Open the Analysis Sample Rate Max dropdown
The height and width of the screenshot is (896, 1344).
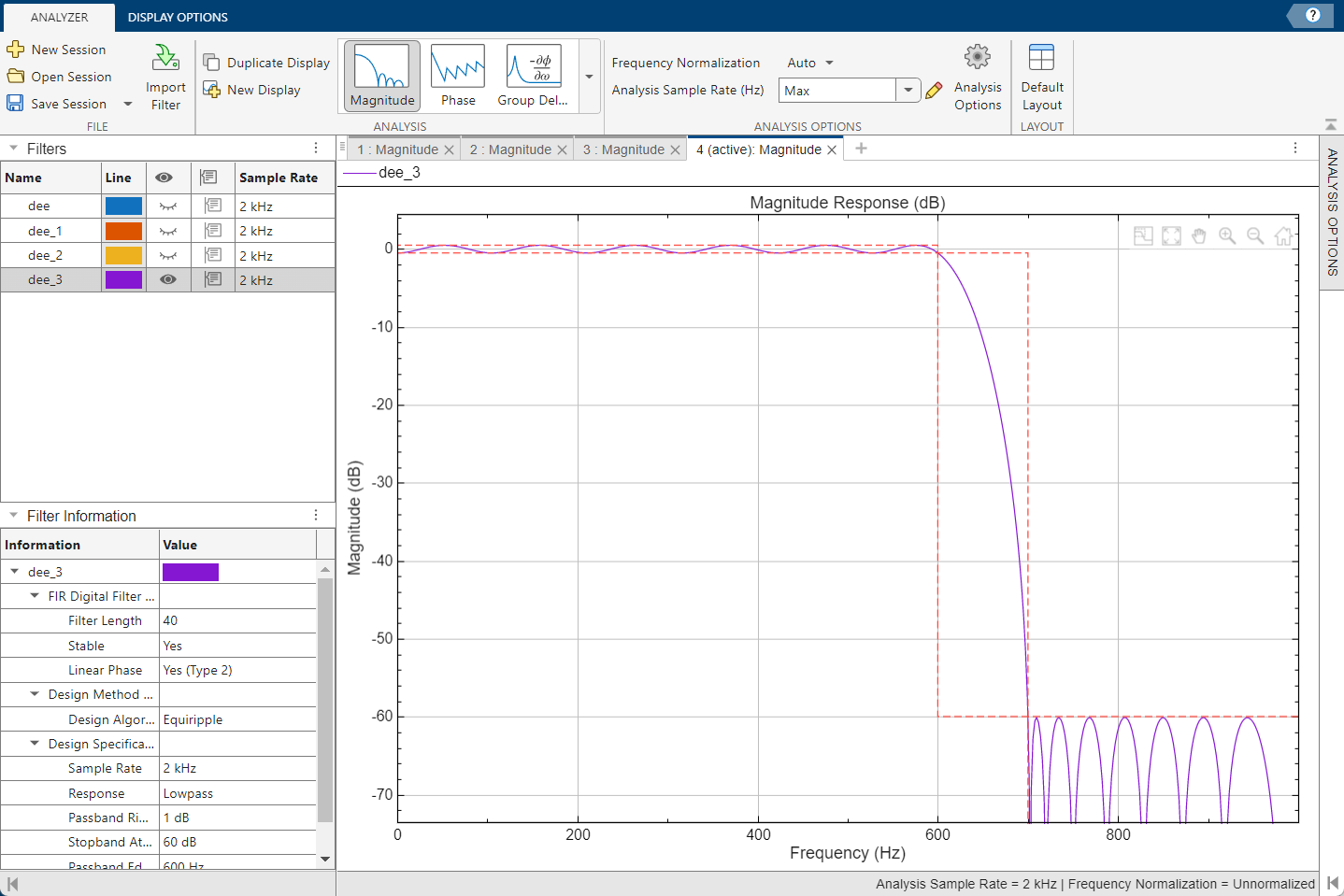pyautogui.click(x=906, y=90)
